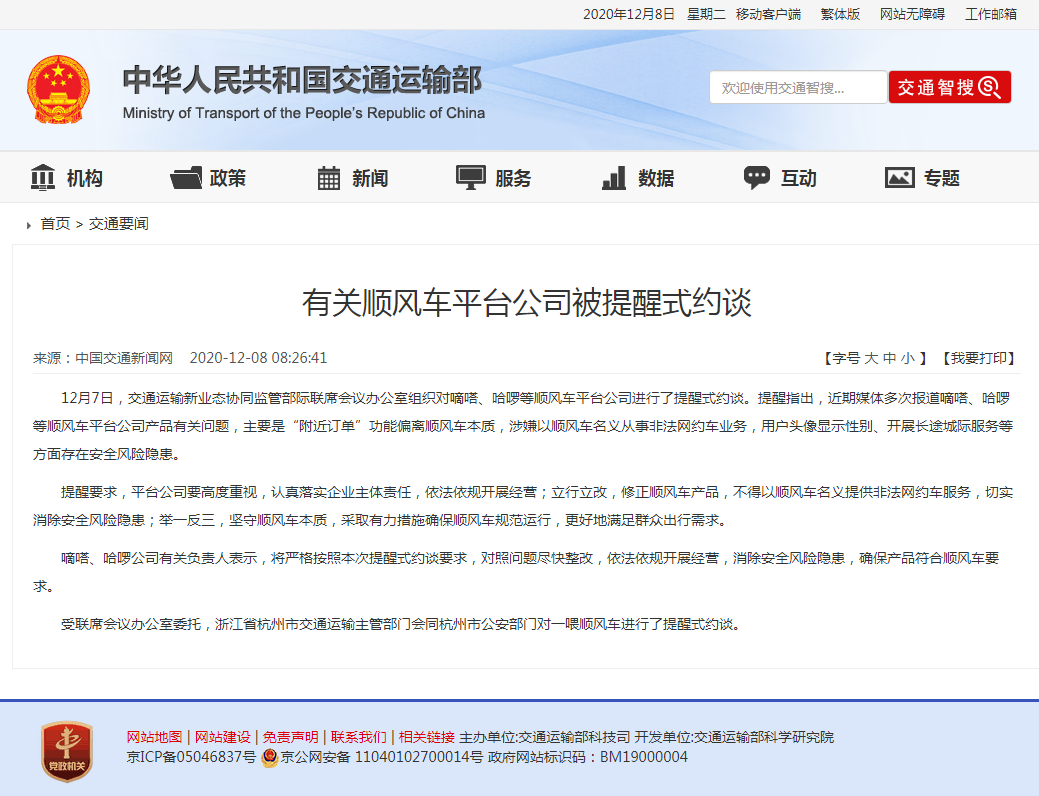Open 移动客户端 in the top bar
This screenshot has width=1039, height=796.
768,14
